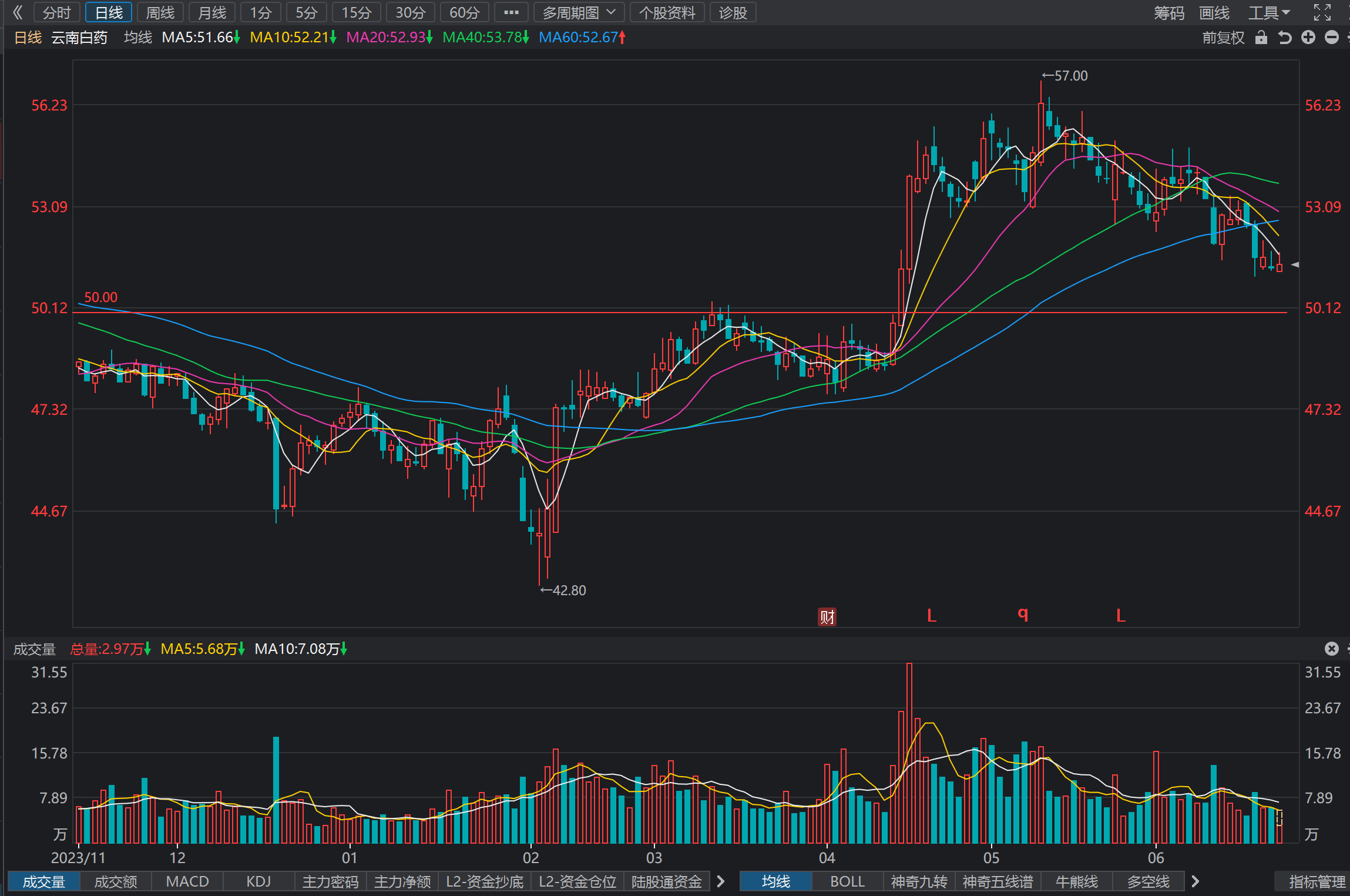Expand 工具 tools dropdown
Image resolution: width=1350 pixels, height=896 pixels.
pyautogui.click(x=1269, y=12)
